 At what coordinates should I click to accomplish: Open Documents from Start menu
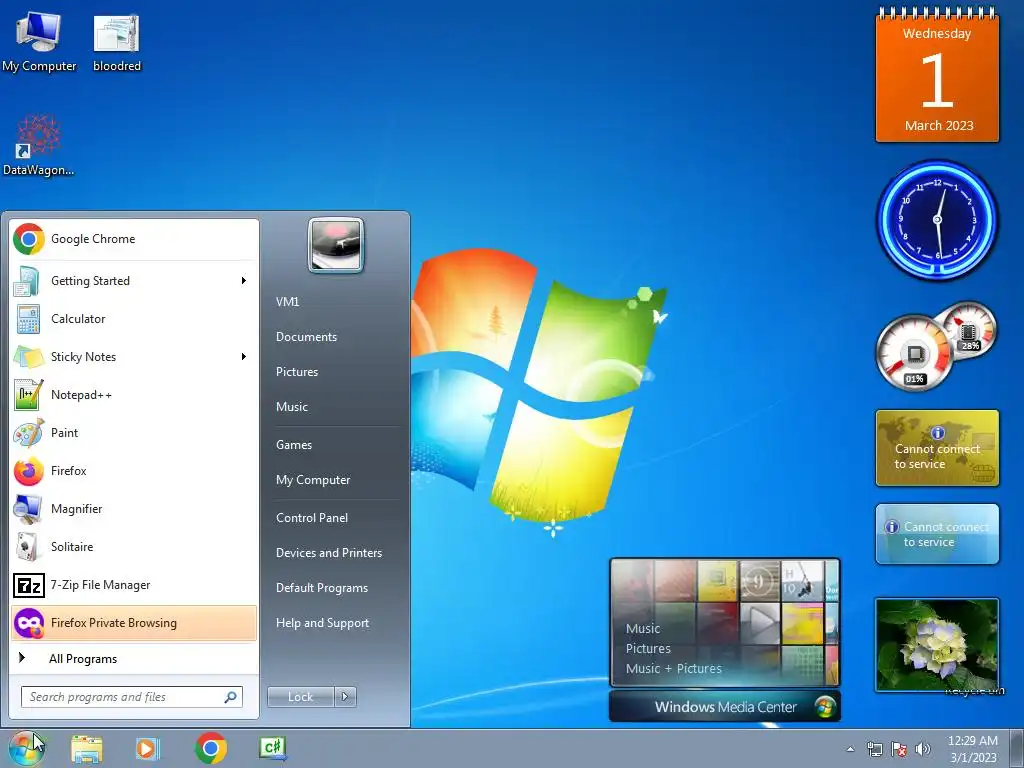[306, 337]
